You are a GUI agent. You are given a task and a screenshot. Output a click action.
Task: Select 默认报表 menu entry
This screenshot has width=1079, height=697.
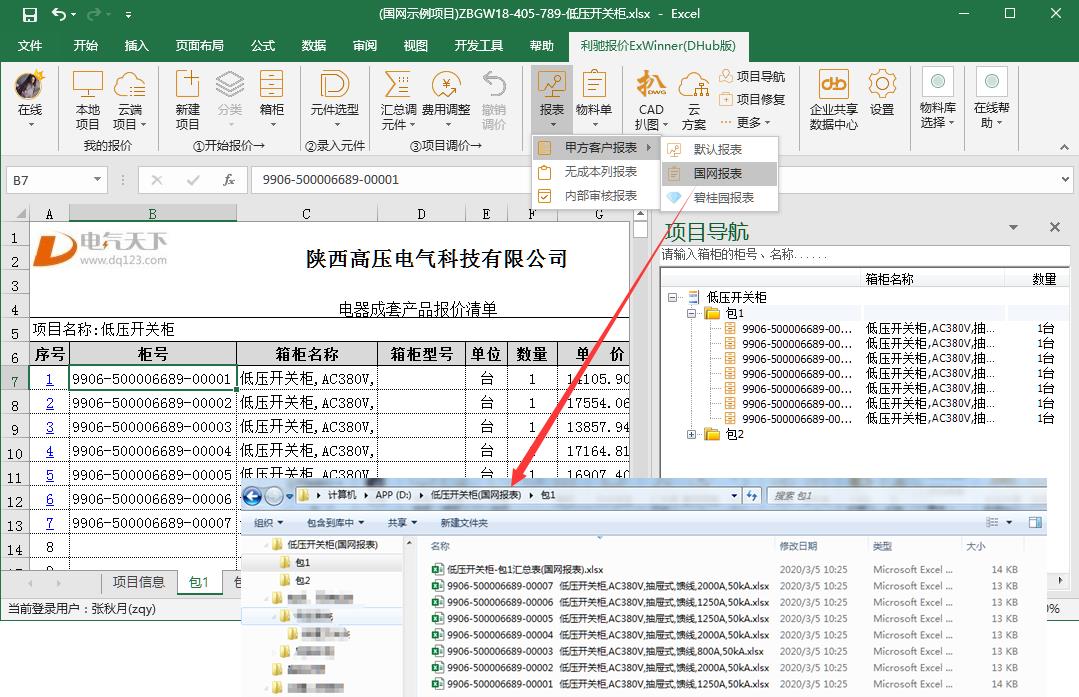719,149
